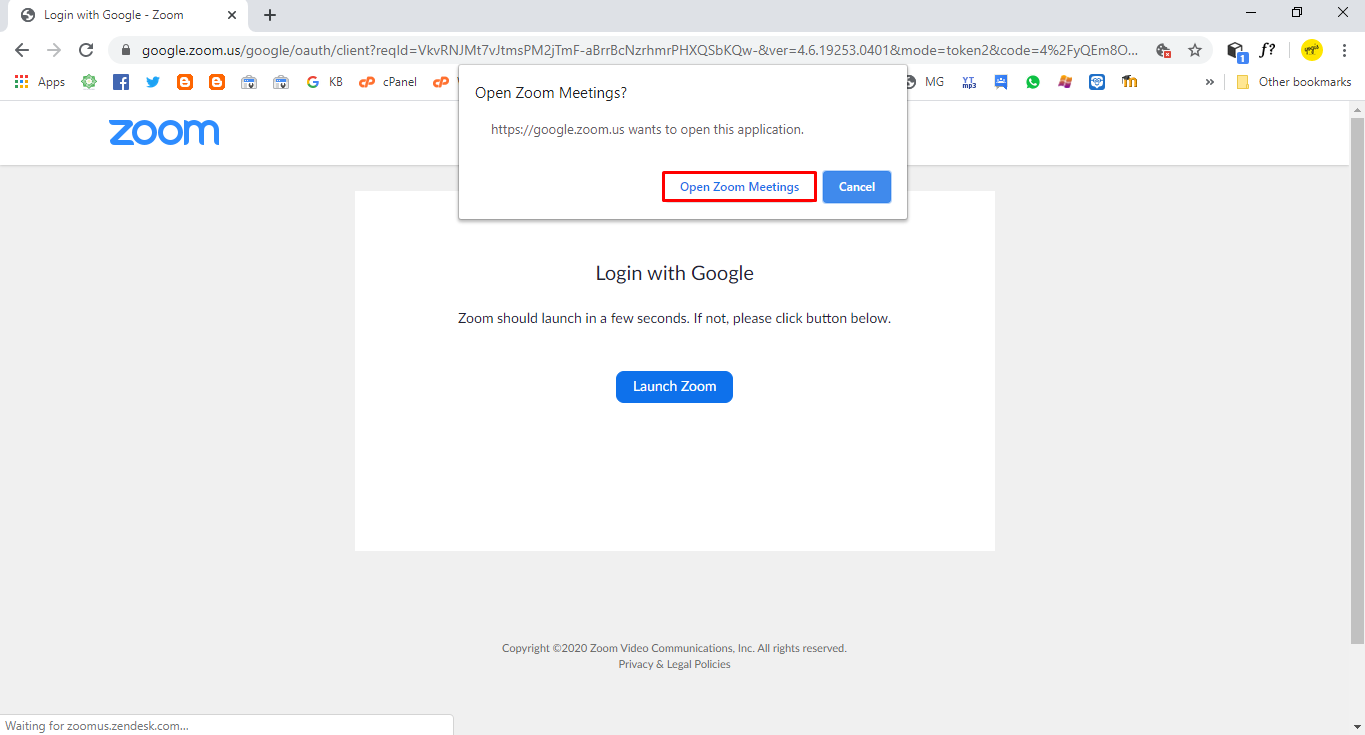The width and height of the screenshot is (1365, 735).
Task: Open the Chrome three-dot menu
Action: point(1344,50)
